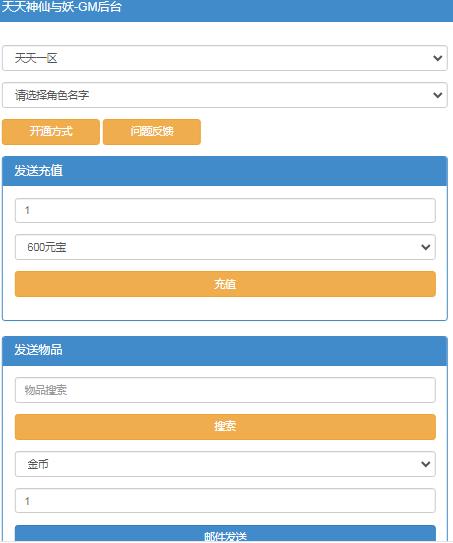Open the 600元宝 recharge amount dropdown
453x543 pixels.
coord(225,247)
